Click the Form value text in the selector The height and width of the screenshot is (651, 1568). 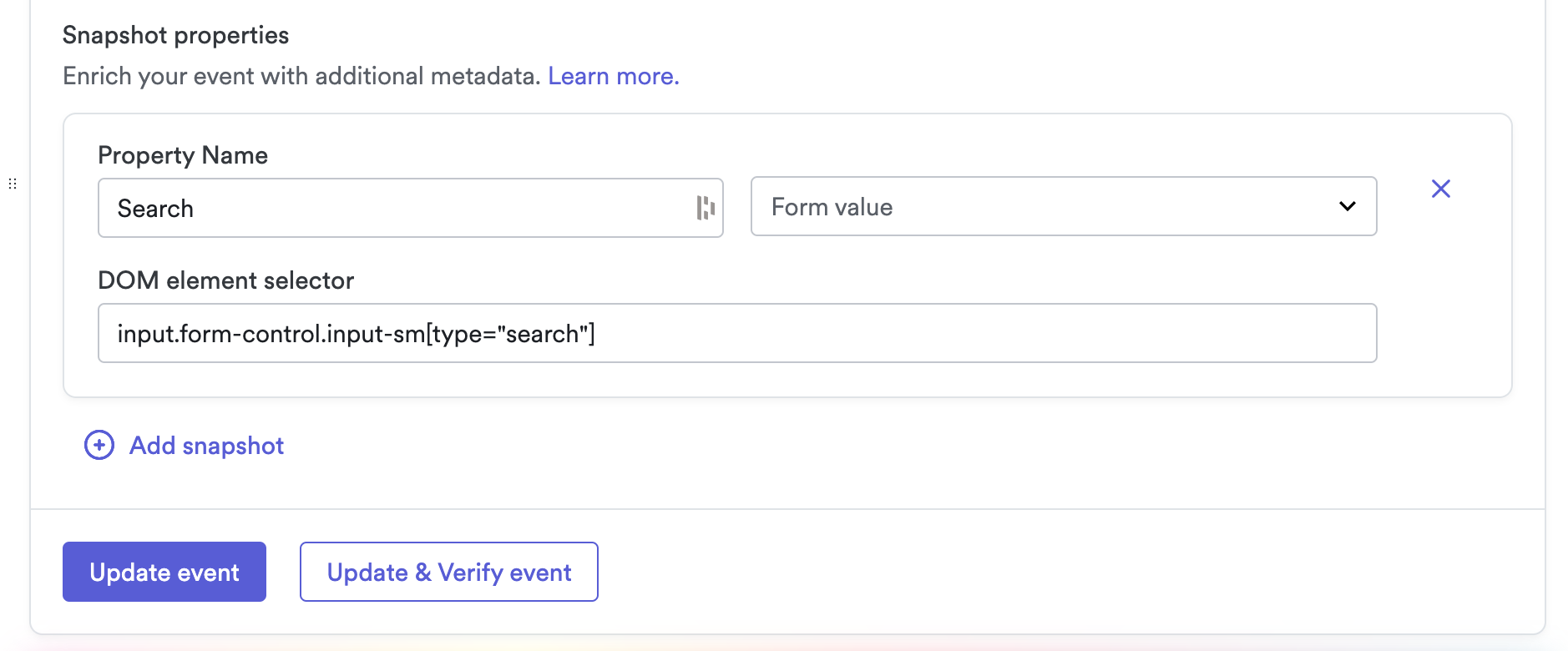pyautogui.click(x=832, y=207)
